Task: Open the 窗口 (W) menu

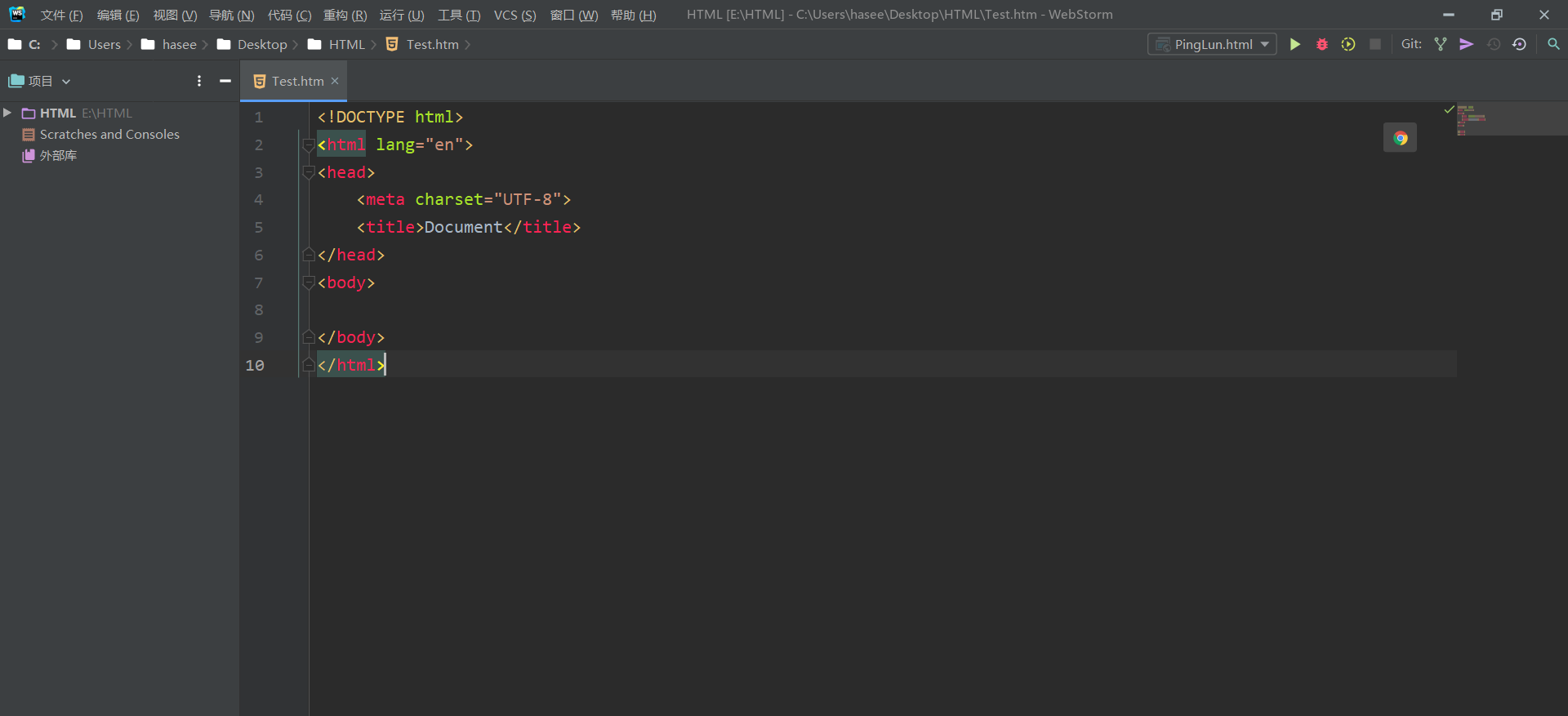Action: pyautogui.click(x=573, y=15)
